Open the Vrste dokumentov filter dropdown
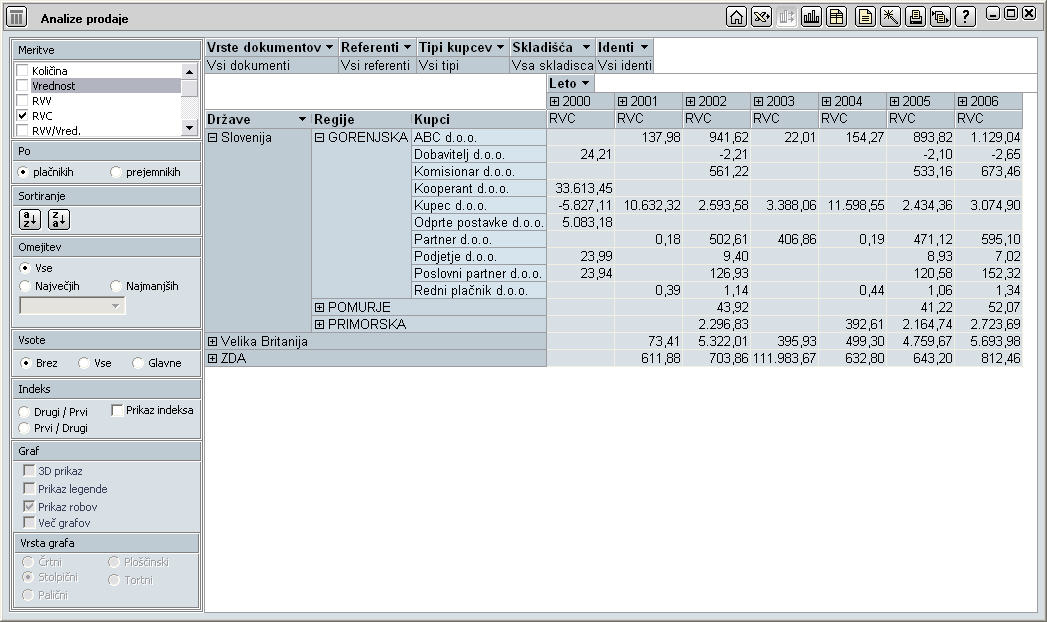The image size is (1047, 622). click(x=328, y=47)
